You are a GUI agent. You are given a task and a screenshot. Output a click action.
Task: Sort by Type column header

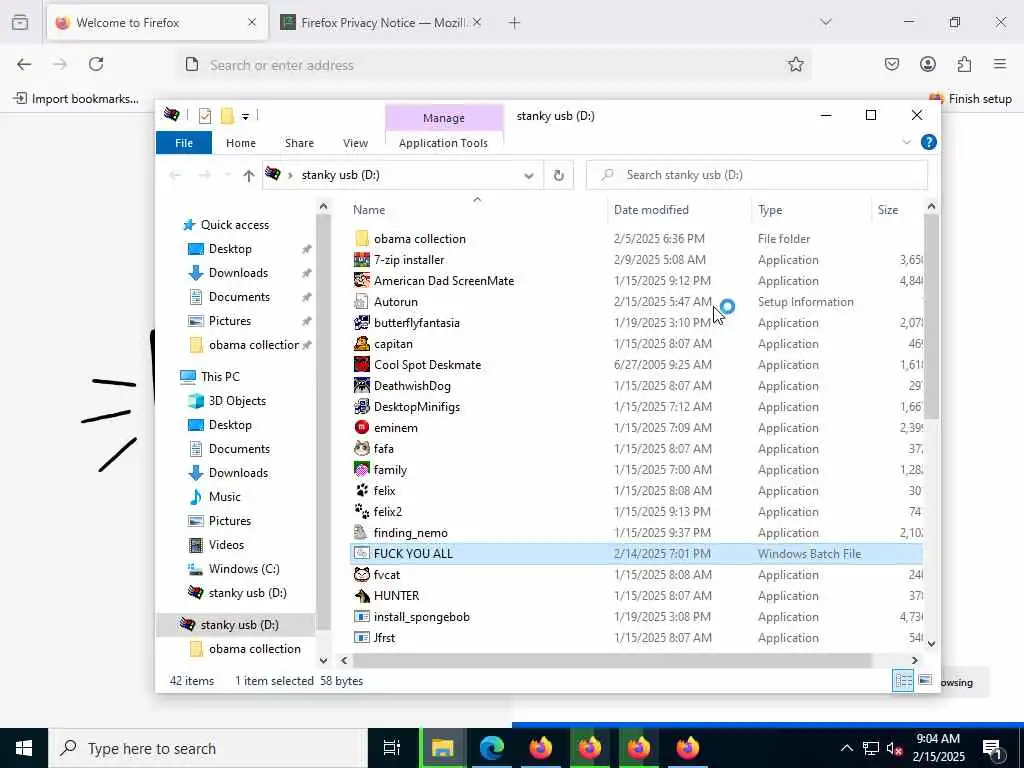point(770,210)
